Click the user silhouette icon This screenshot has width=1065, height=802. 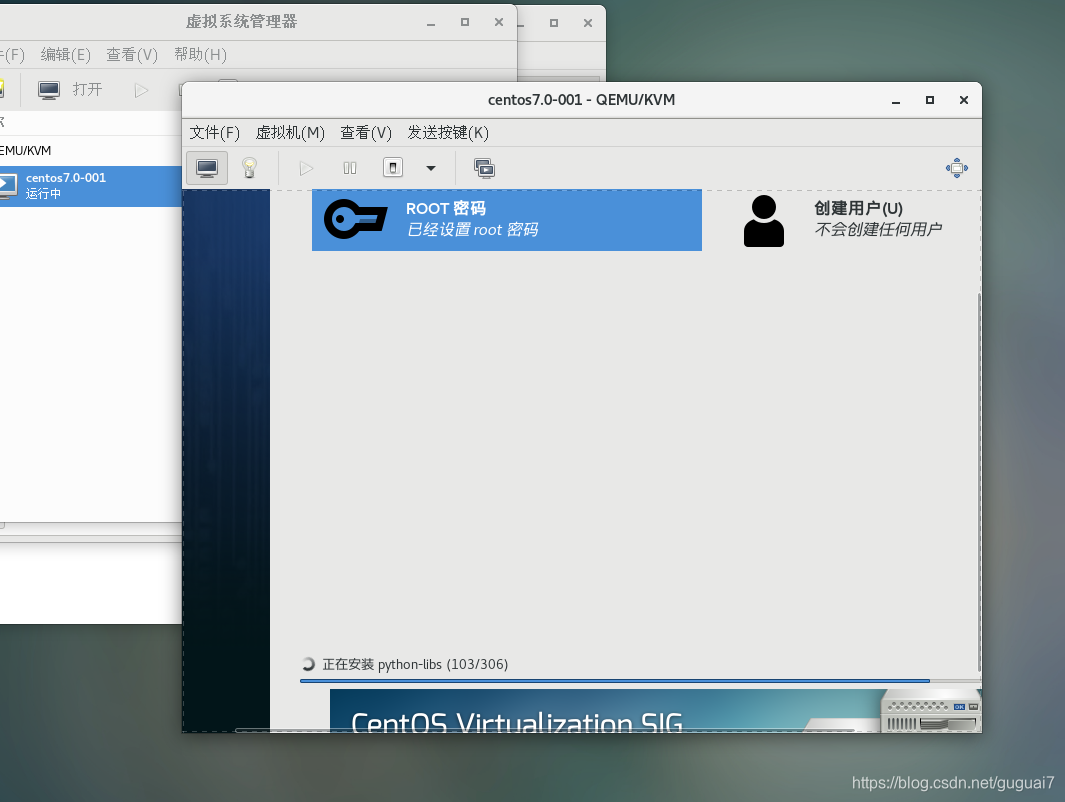coord(763,221)
